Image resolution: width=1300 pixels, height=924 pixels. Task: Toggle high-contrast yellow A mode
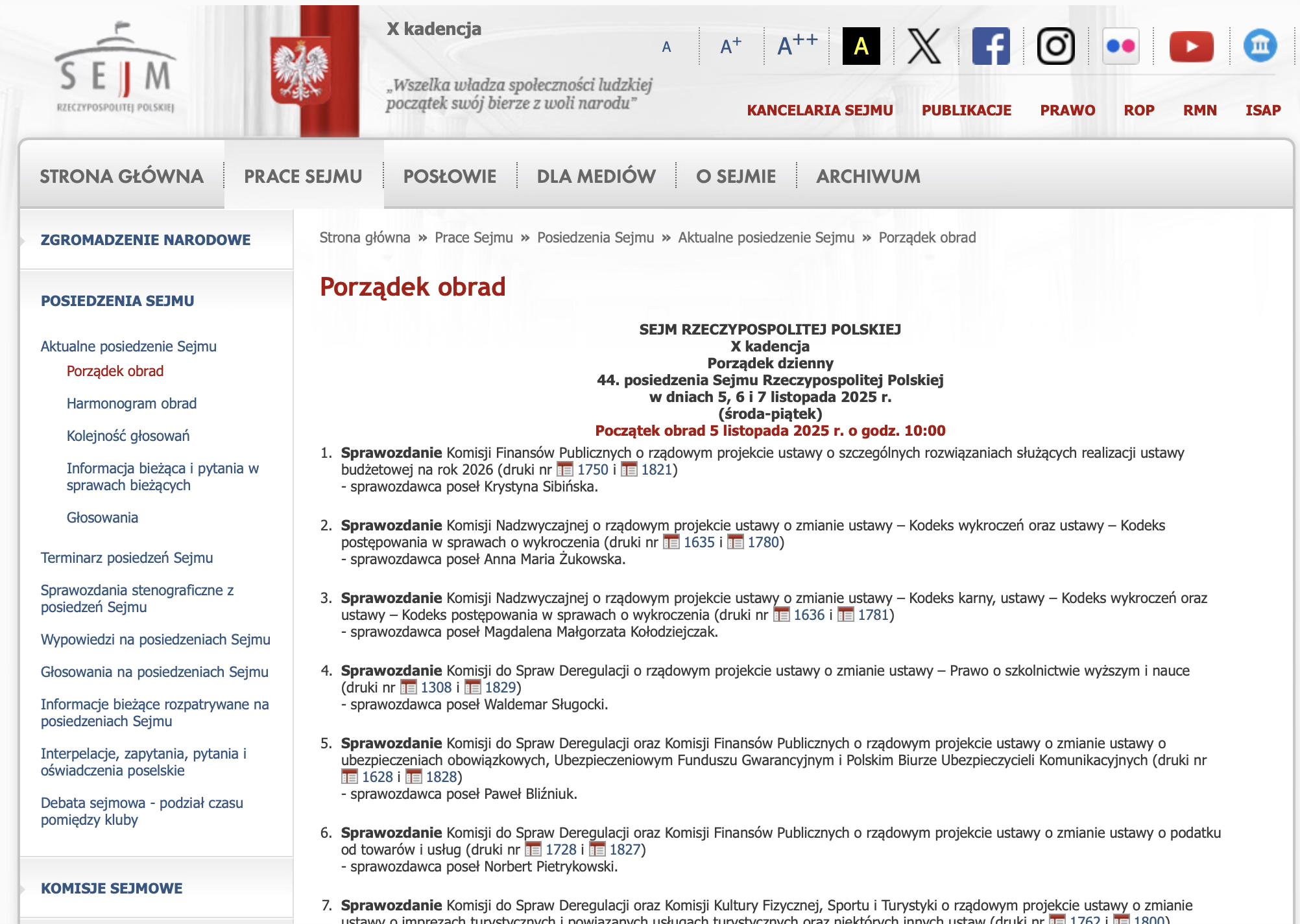861,46
